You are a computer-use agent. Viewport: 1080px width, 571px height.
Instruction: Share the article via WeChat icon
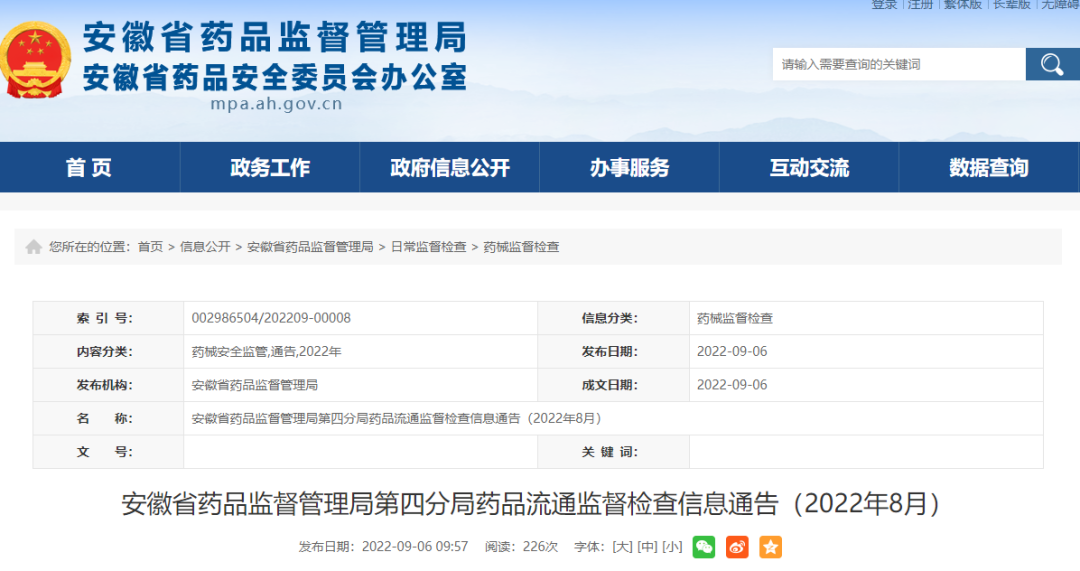(x=704, y=547)
